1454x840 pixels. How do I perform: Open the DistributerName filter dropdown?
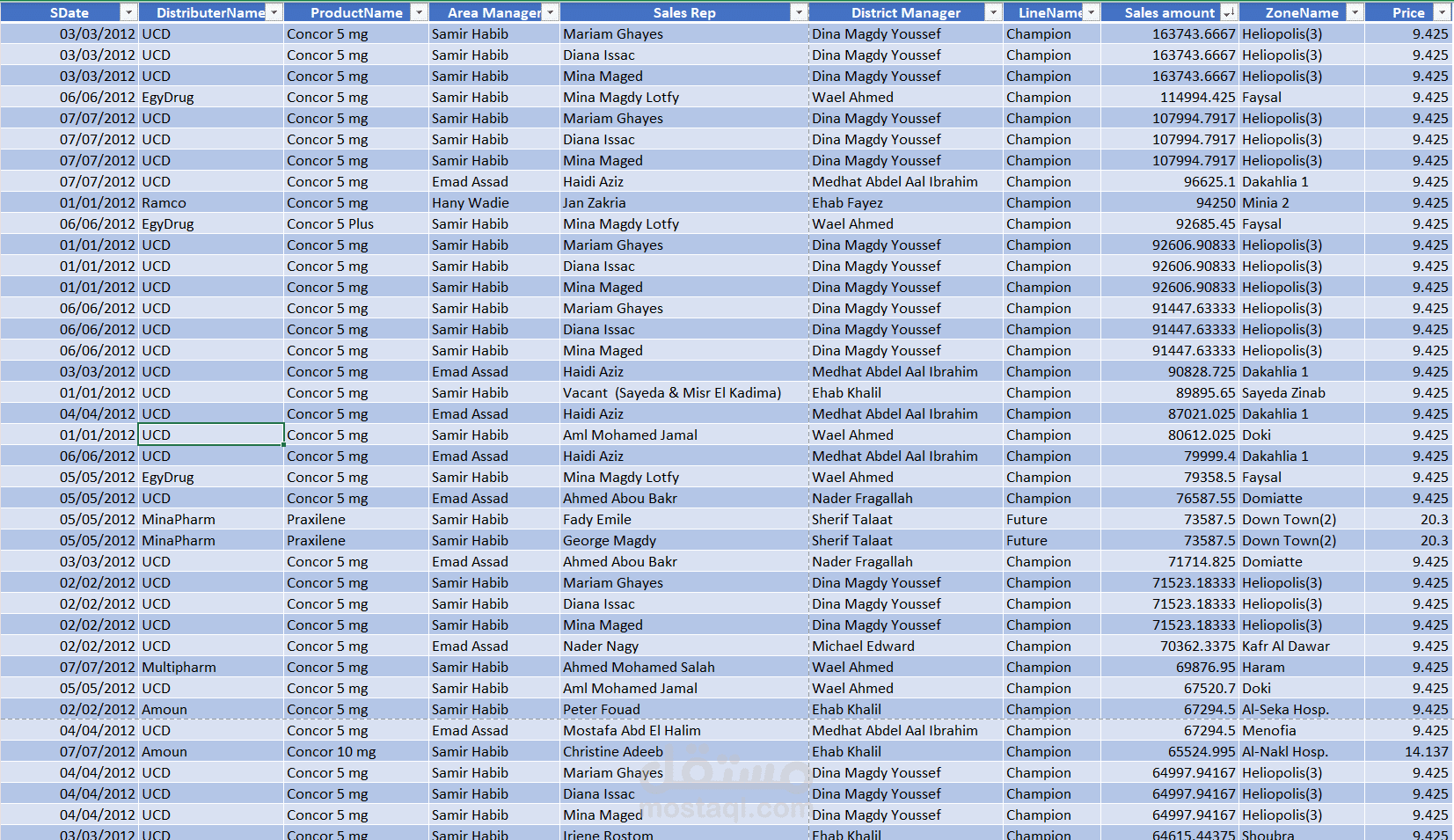click(x=274, y=12)
